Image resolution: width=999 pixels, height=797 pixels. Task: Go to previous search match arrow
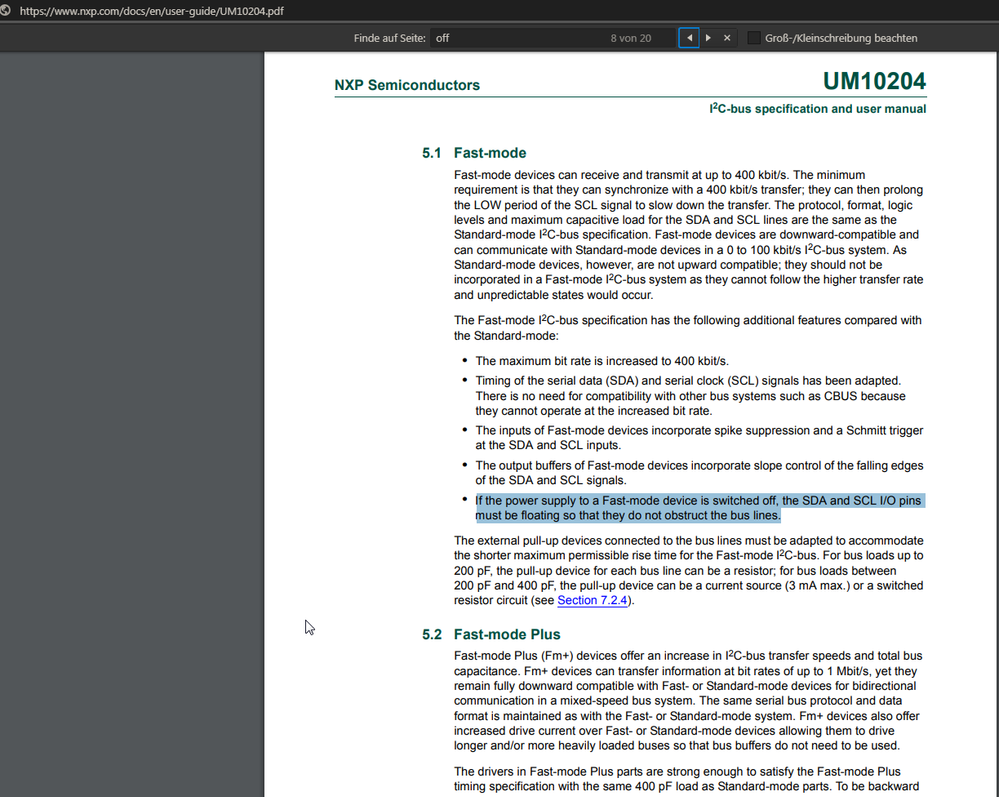click(689, 38)
